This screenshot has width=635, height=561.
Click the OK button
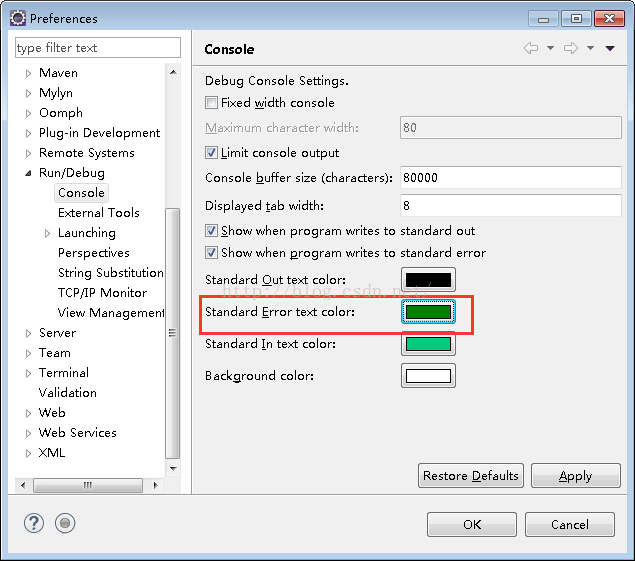472,525
